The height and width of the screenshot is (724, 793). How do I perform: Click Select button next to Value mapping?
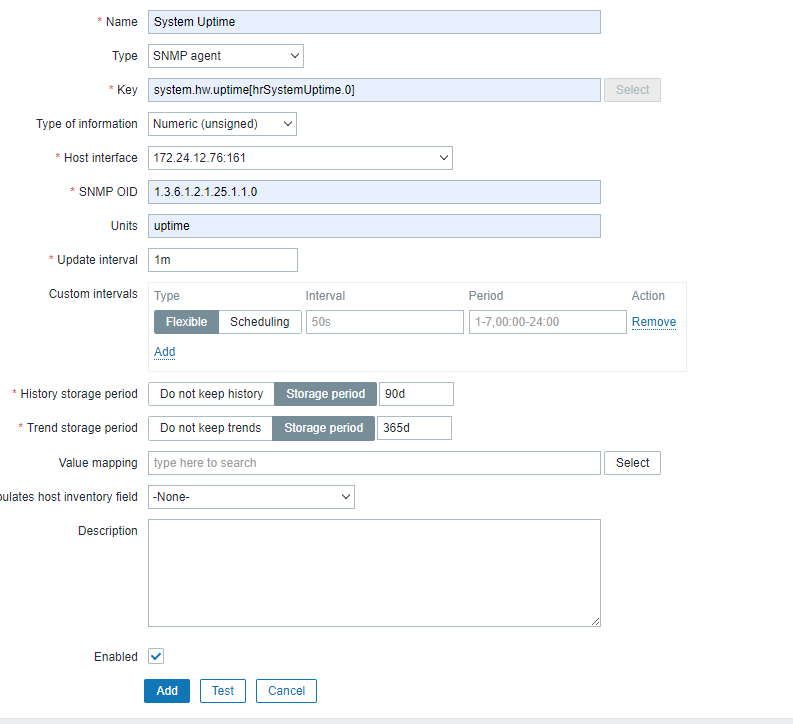coord(632,463)
